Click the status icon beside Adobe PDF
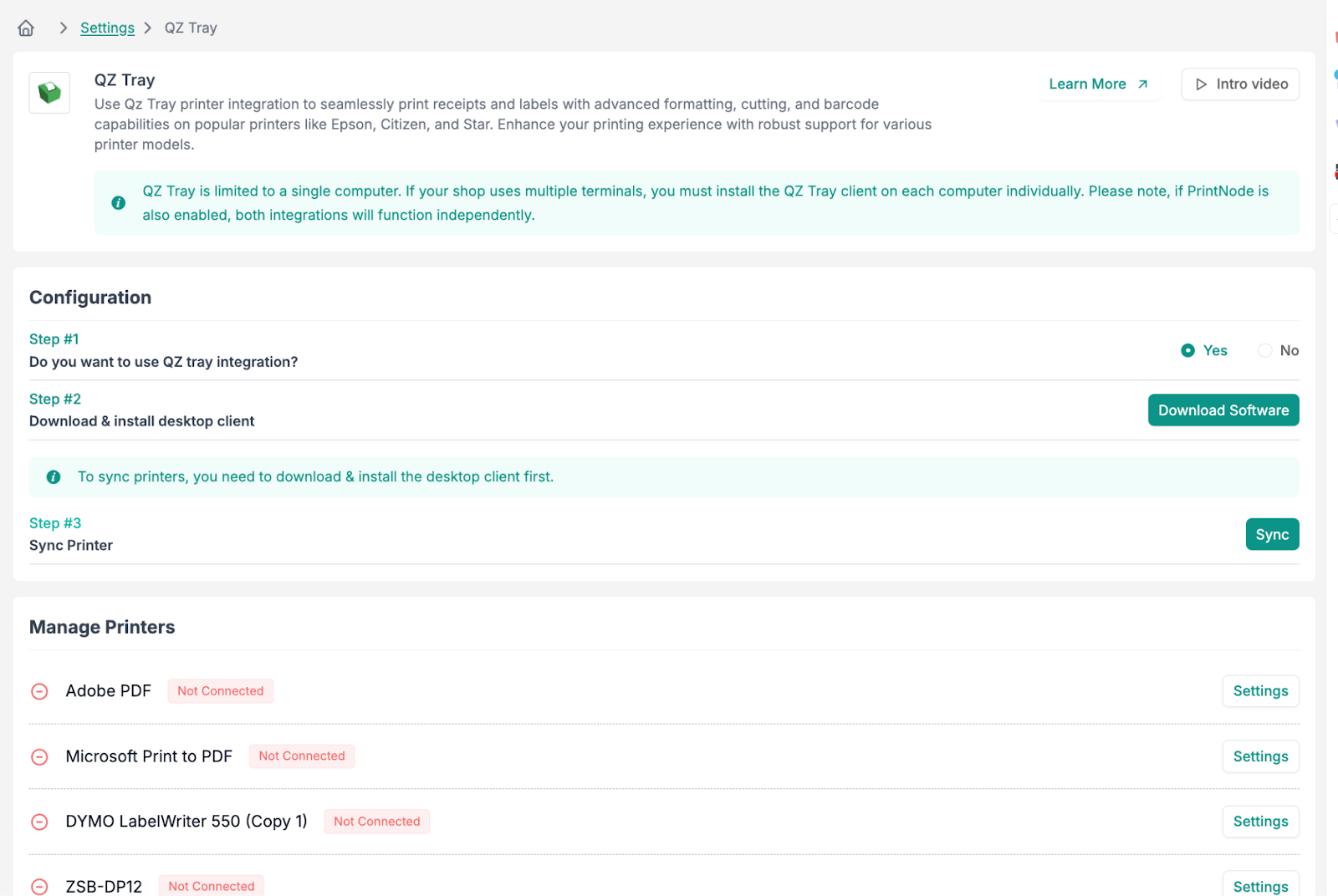This screenshot has height=896, width=1338. pos(39,691)
